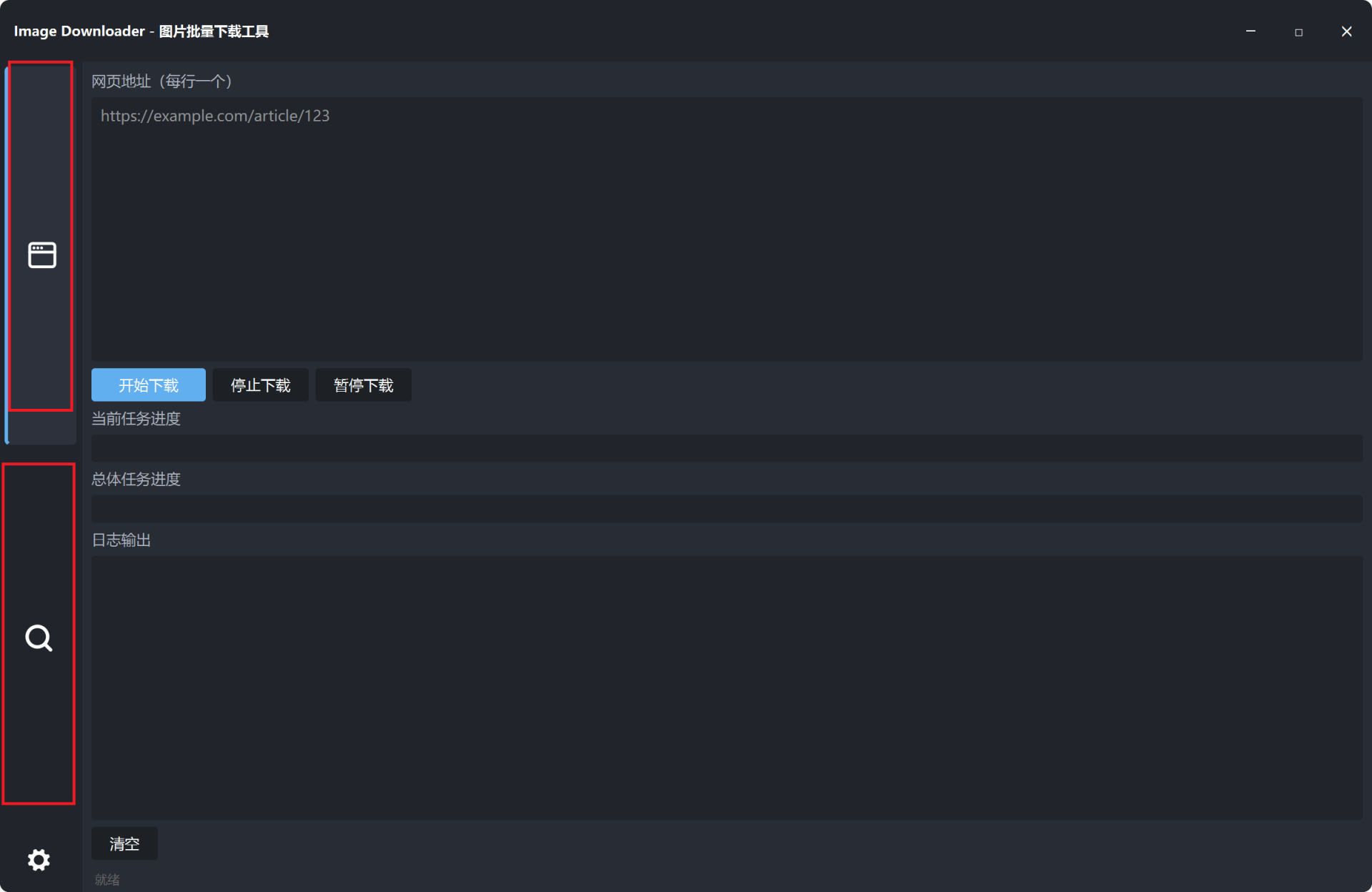Image resolution: width=1372 pixels, height=892 pixels.
Task: Click the 总体任务进度 progress bar
Action: pyautogui.click(x=727, y=509)
